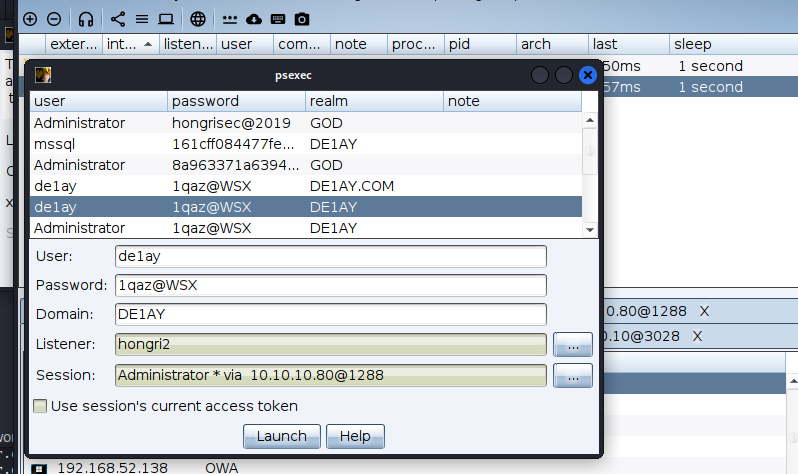This screenshot has height=474, width=798.
Task: Click the pid column header
Action: click(480, 44)
